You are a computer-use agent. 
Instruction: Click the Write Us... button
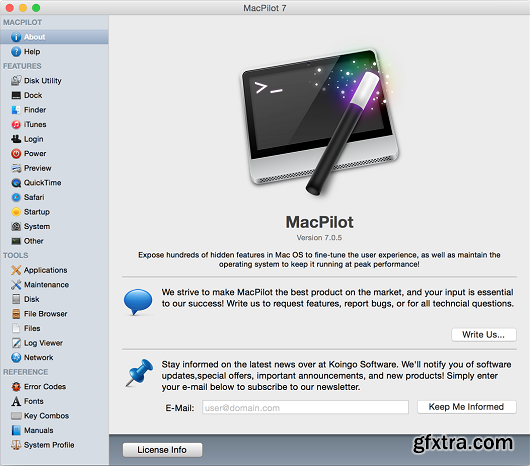[484, 335]
